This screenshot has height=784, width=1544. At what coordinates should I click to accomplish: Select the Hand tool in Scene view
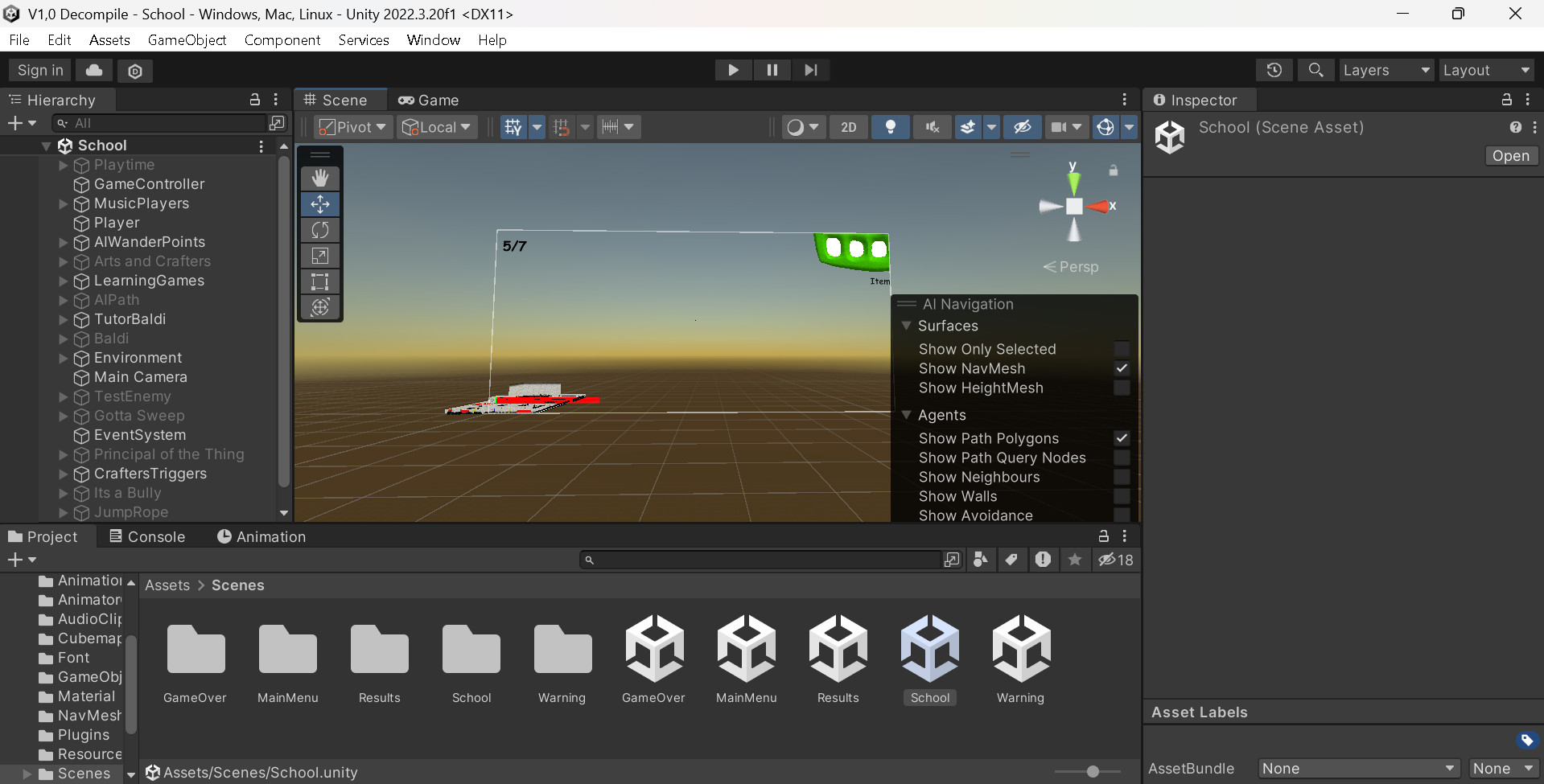(x=319, y=177)
